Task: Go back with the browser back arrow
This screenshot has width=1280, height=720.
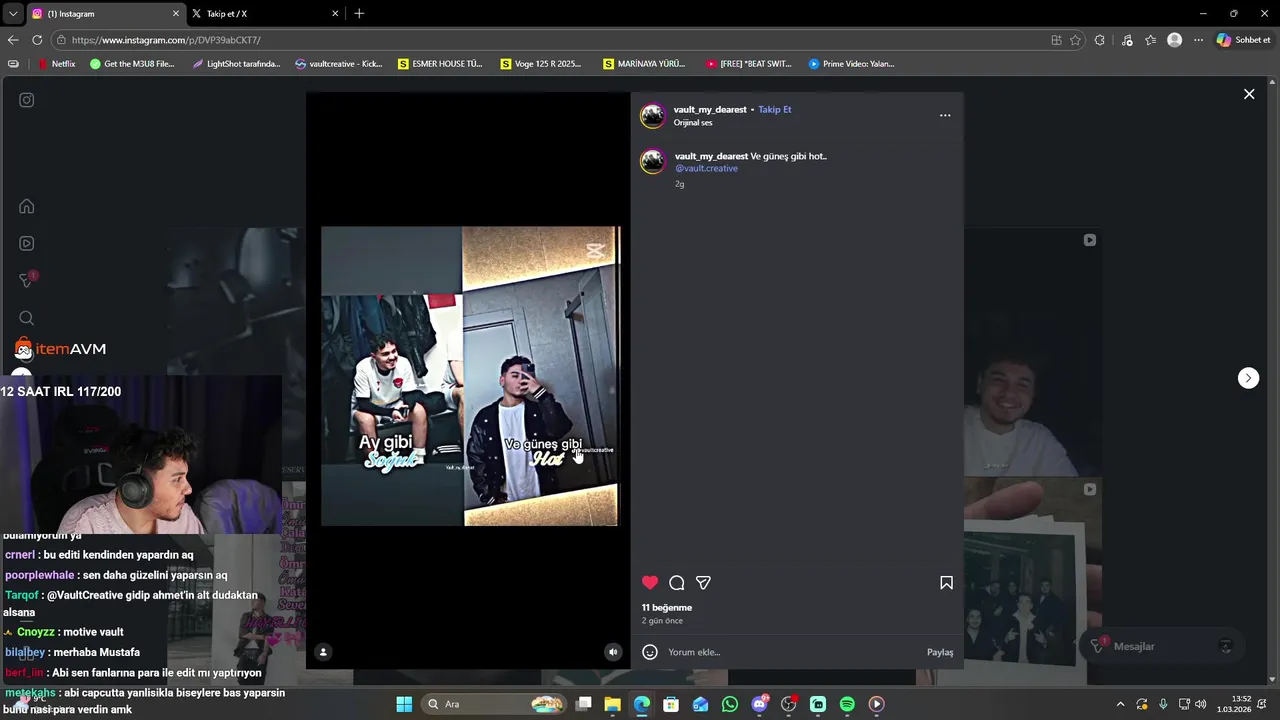Action: [13, 40]
